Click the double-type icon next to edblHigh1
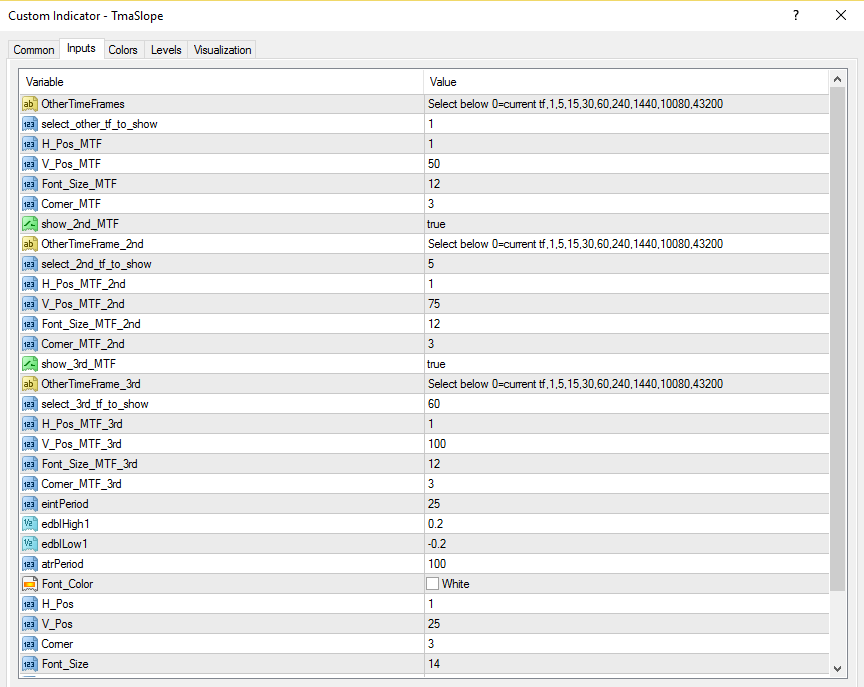The width and height of the screenshot is (864, 687). pos(29,524)
